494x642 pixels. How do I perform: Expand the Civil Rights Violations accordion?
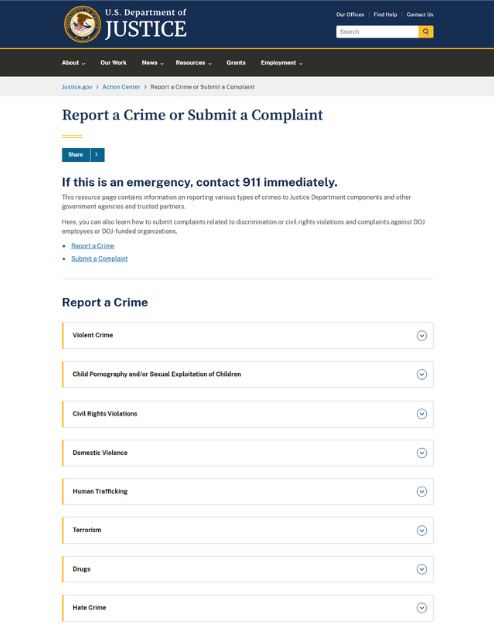[248, 414]
